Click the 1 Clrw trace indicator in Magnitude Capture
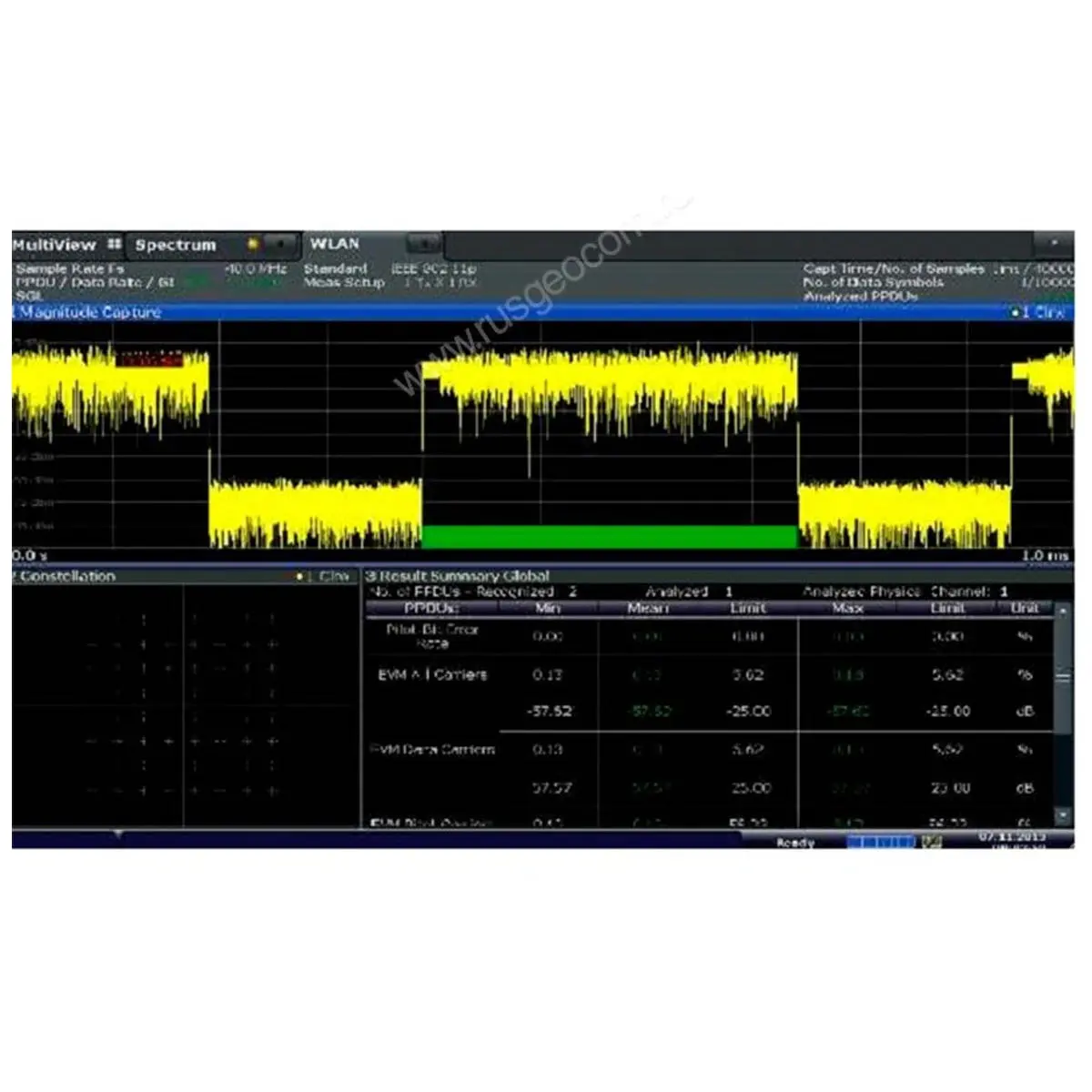 point(1037,312)
